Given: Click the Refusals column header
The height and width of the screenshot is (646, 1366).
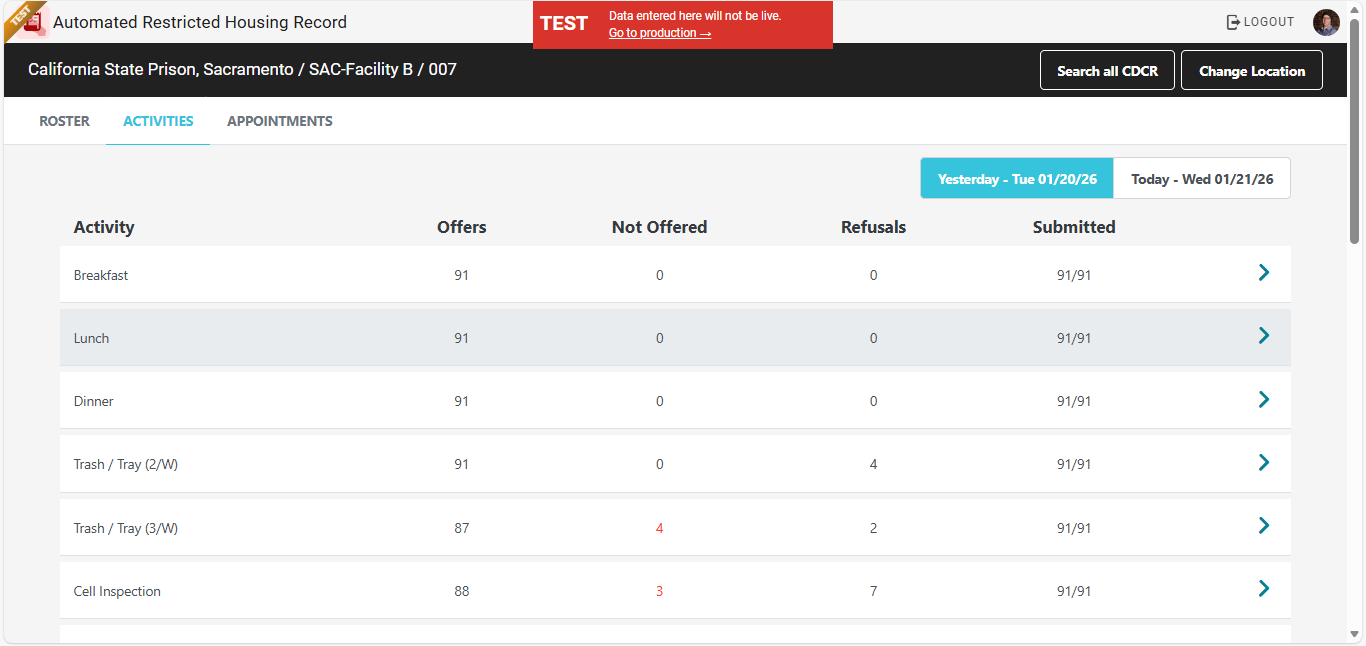Looking at the screenshot, I should click(x=873, y=227).
